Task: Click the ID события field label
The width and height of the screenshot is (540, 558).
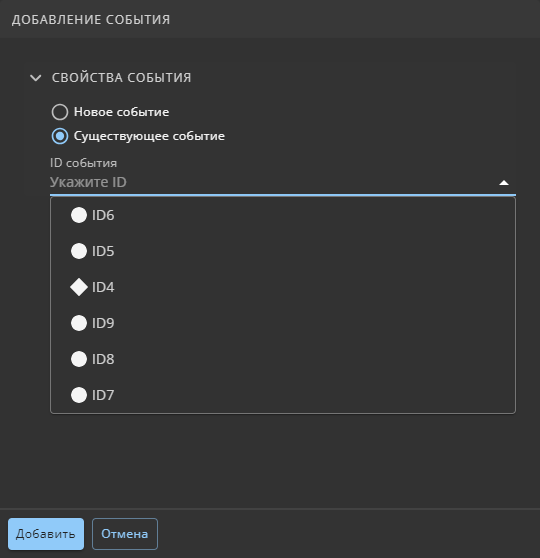Action: point(83,163)
